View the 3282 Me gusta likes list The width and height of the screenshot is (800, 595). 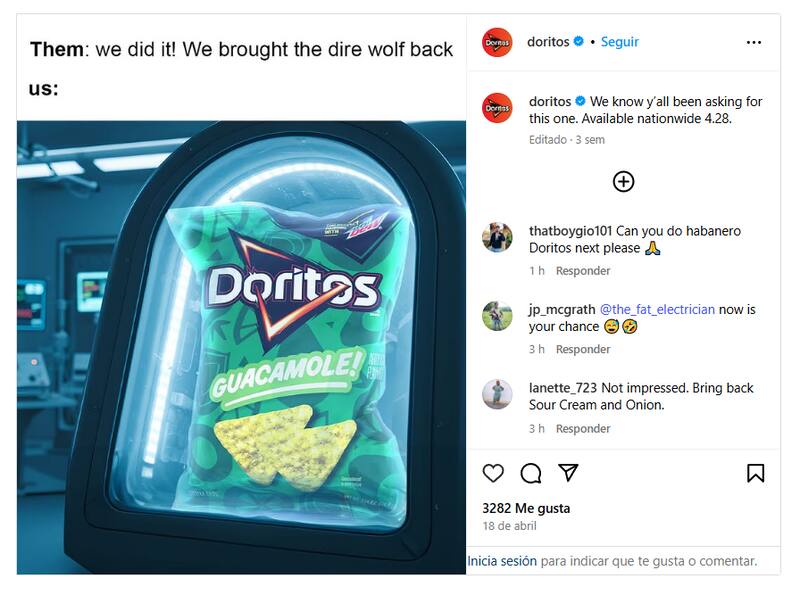(x=526, y=508)
